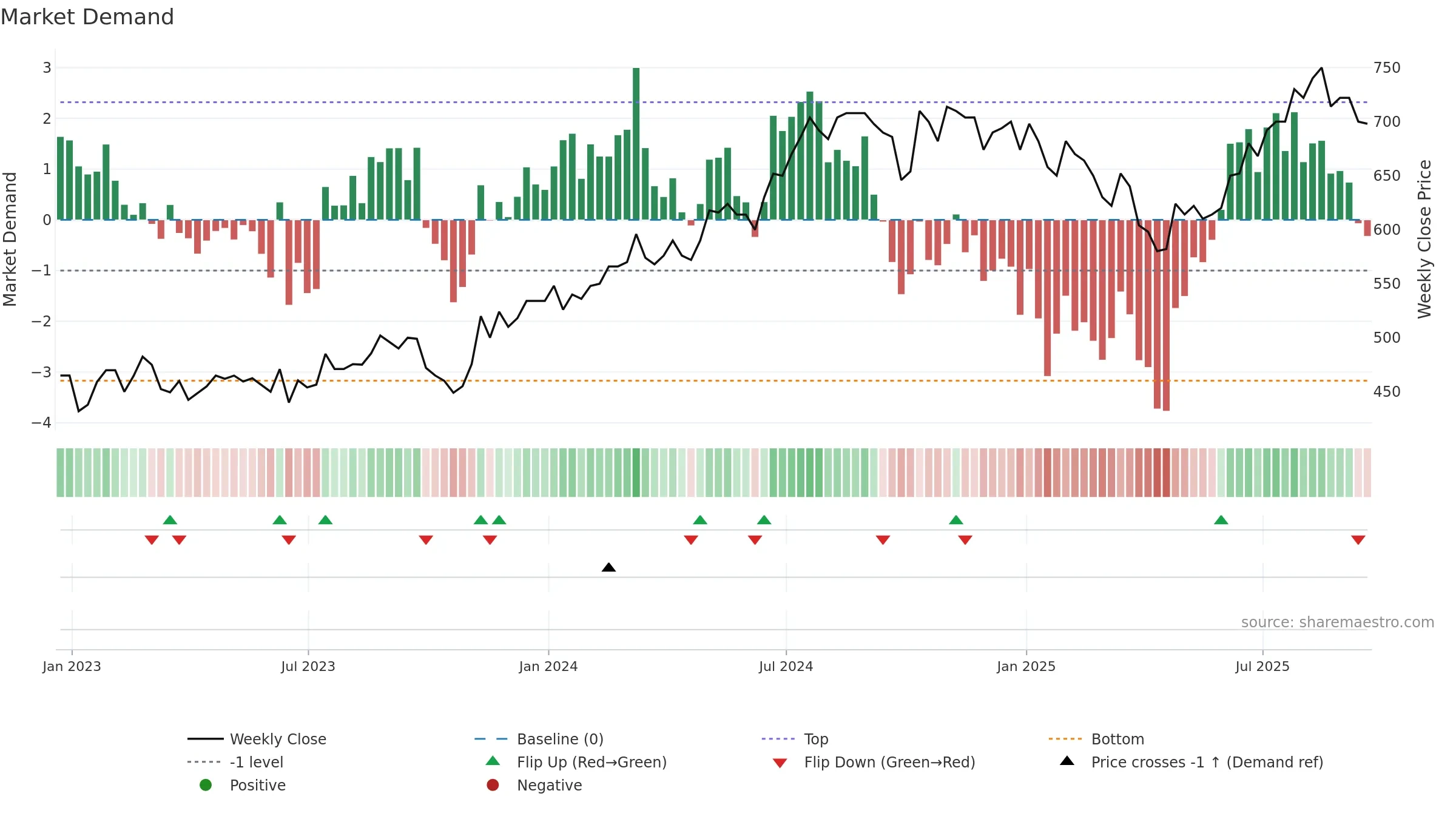Click the '0' left axis tick label
This screenshot has width=1456, height=819.
coord(47,220)
